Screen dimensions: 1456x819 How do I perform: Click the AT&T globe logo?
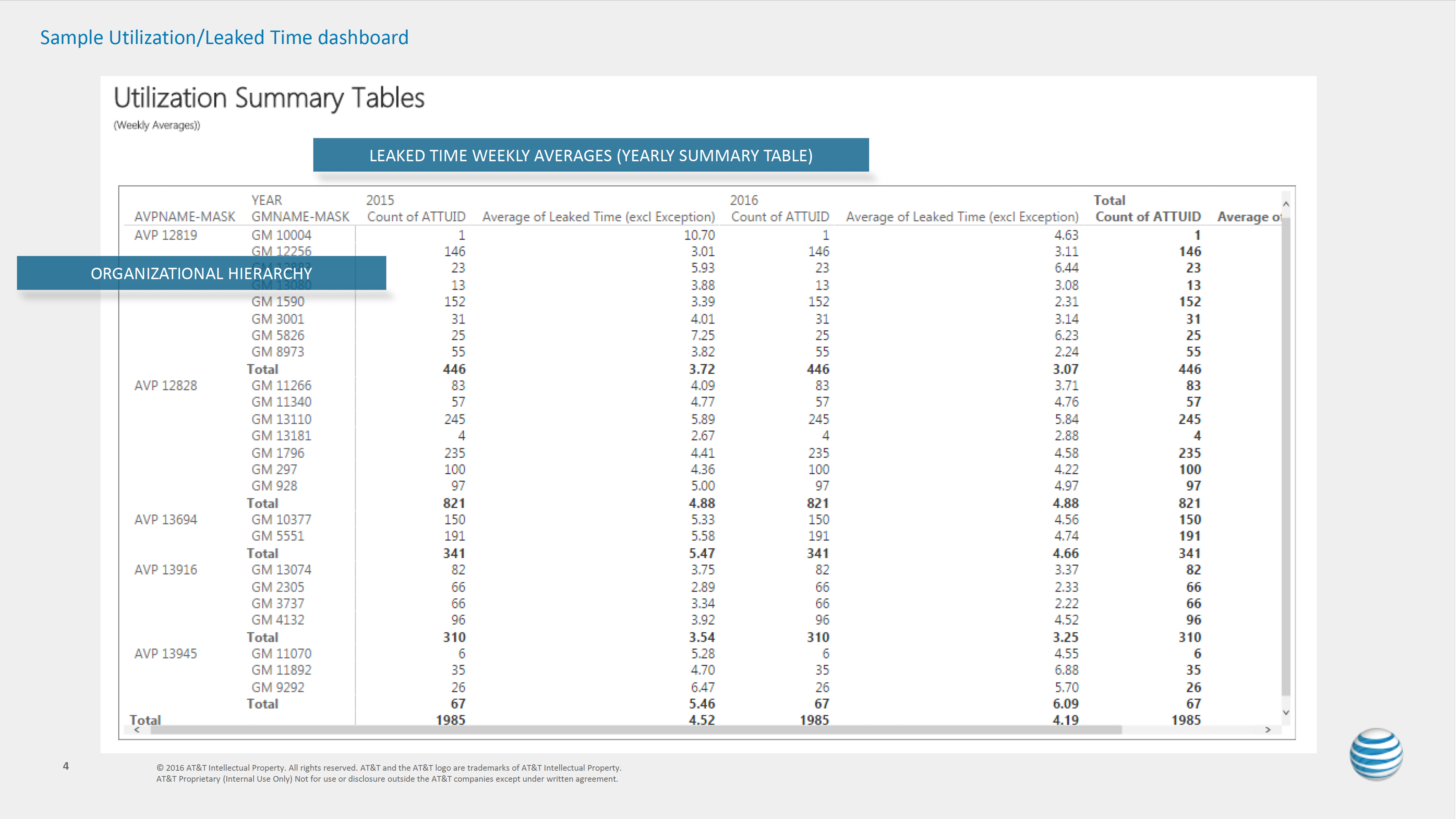click(x=1376, y=754)
